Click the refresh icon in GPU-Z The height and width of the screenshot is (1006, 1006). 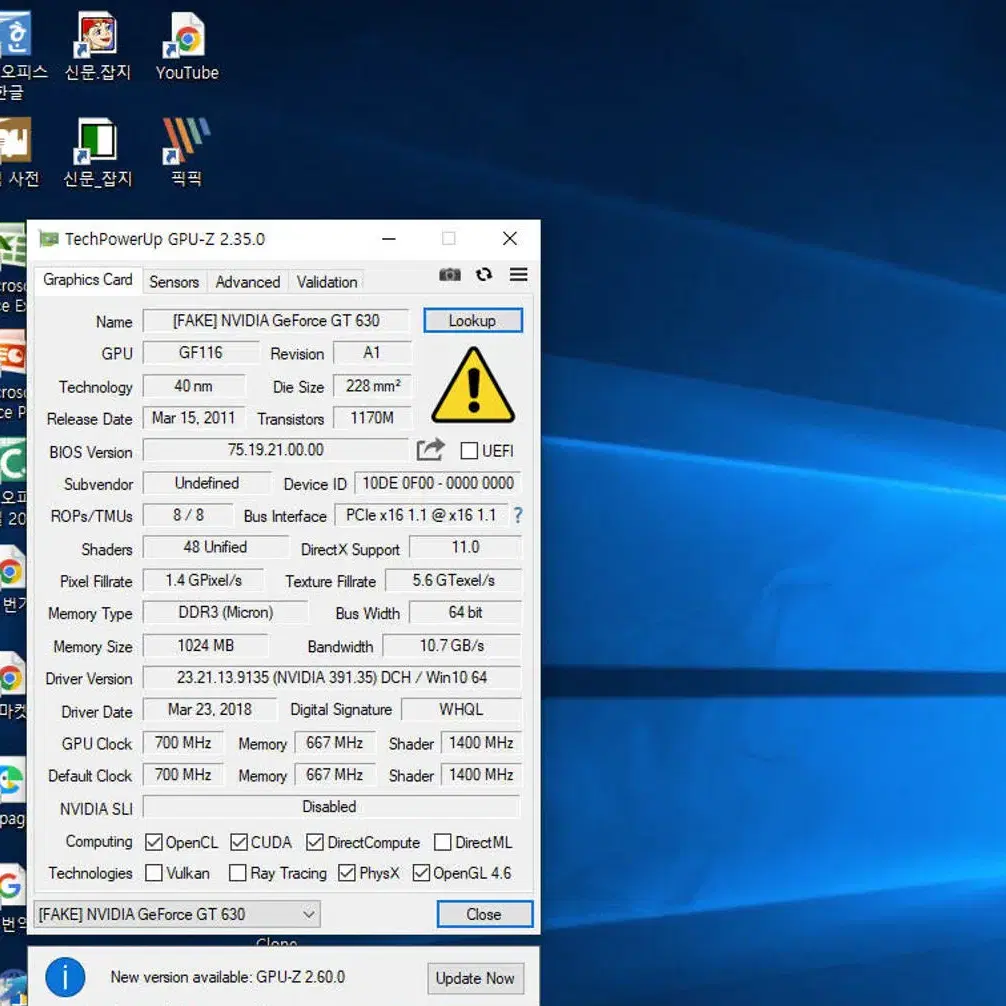[484, 275]
